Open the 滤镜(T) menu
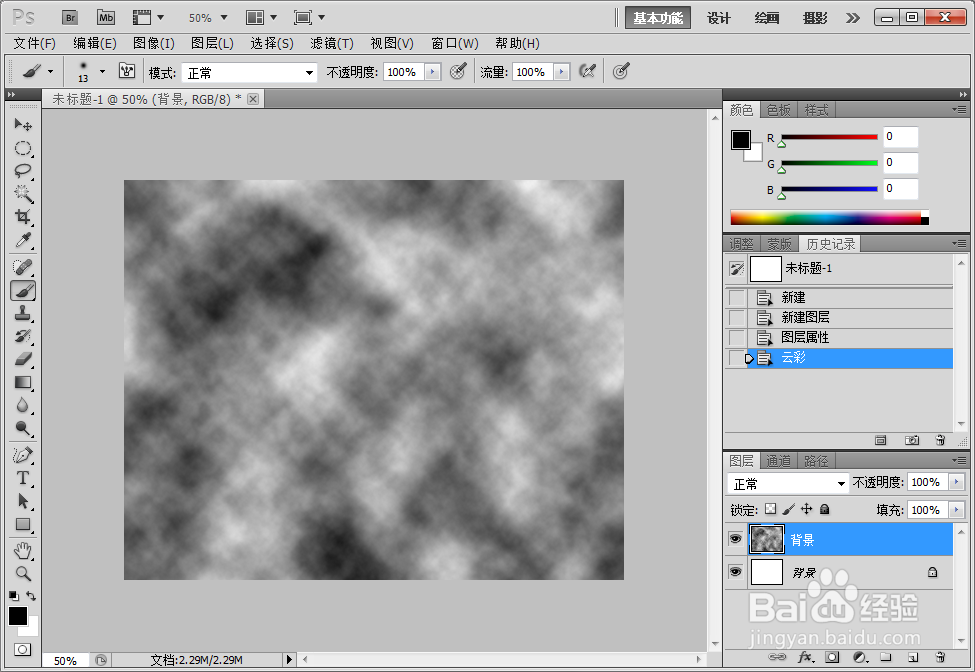Image resolution: width=975 pixels, height=672 pixels. 332,43
